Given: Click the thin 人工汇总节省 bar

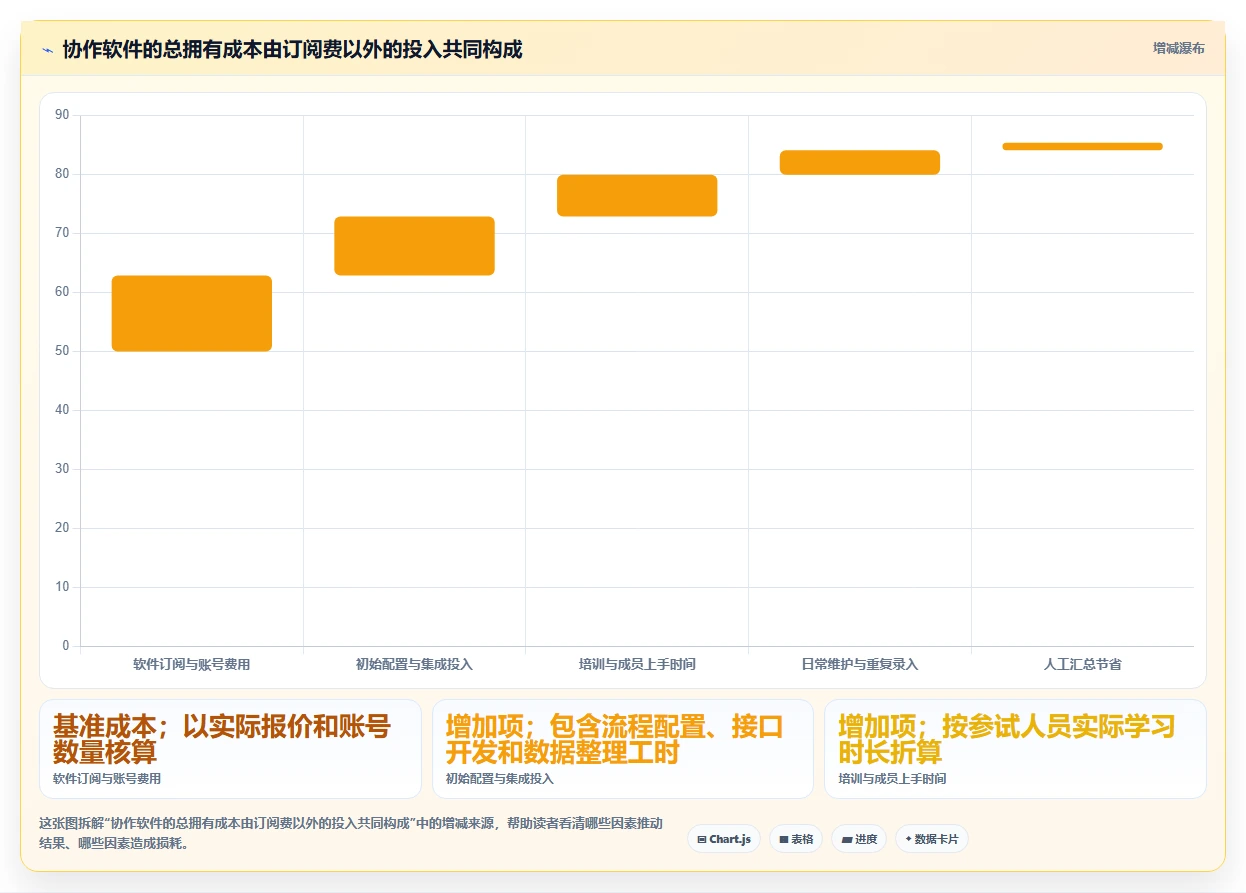Looking at the screenshot, I should click(x=1082, y=146).
